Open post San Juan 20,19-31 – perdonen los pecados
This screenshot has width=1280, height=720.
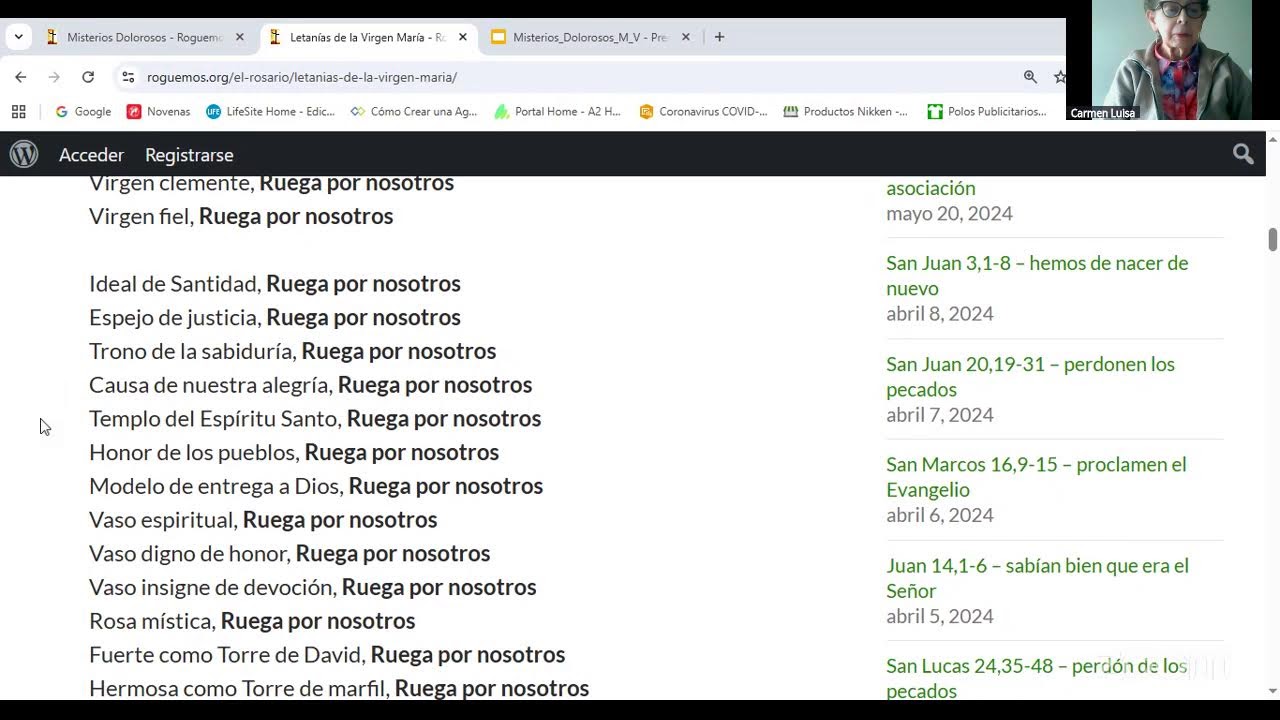tap(1030, 376)
